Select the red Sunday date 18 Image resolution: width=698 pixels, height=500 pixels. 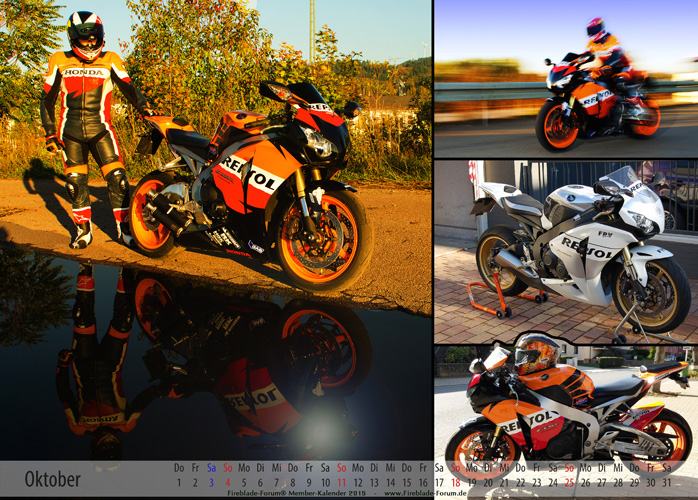(x=455, y=483)
